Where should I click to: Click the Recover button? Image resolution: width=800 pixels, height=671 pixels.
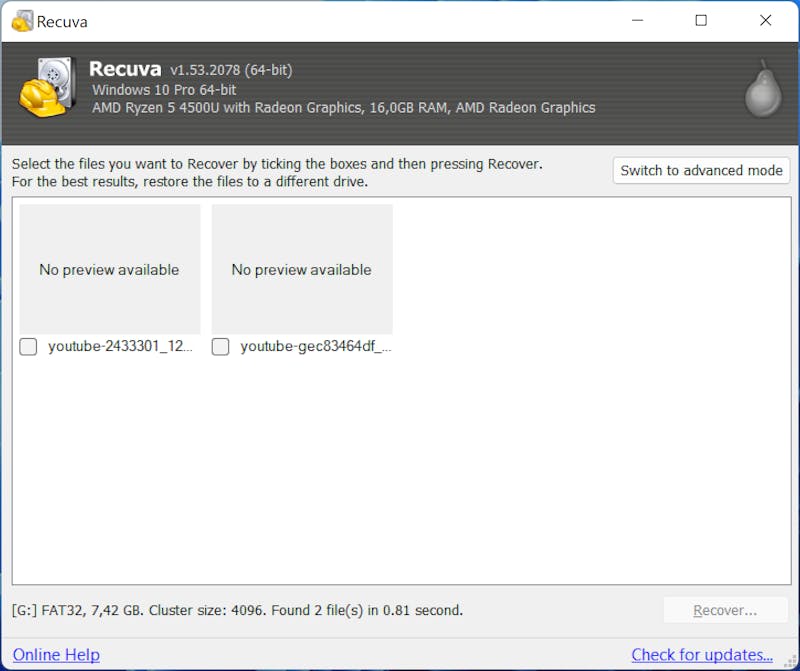click(725, 610)
